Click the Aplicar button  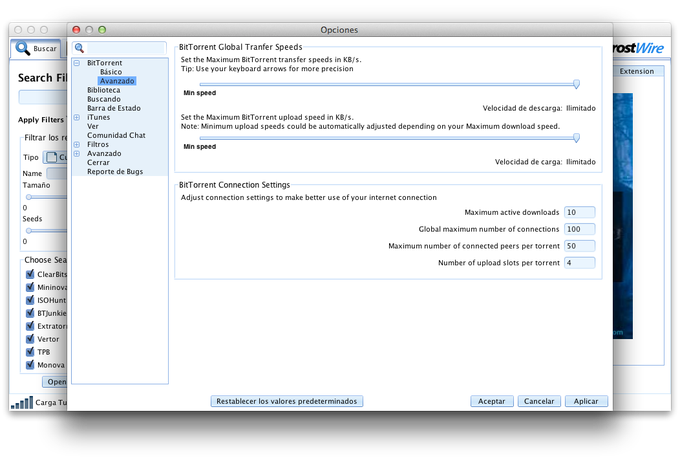tap(586, 401)
